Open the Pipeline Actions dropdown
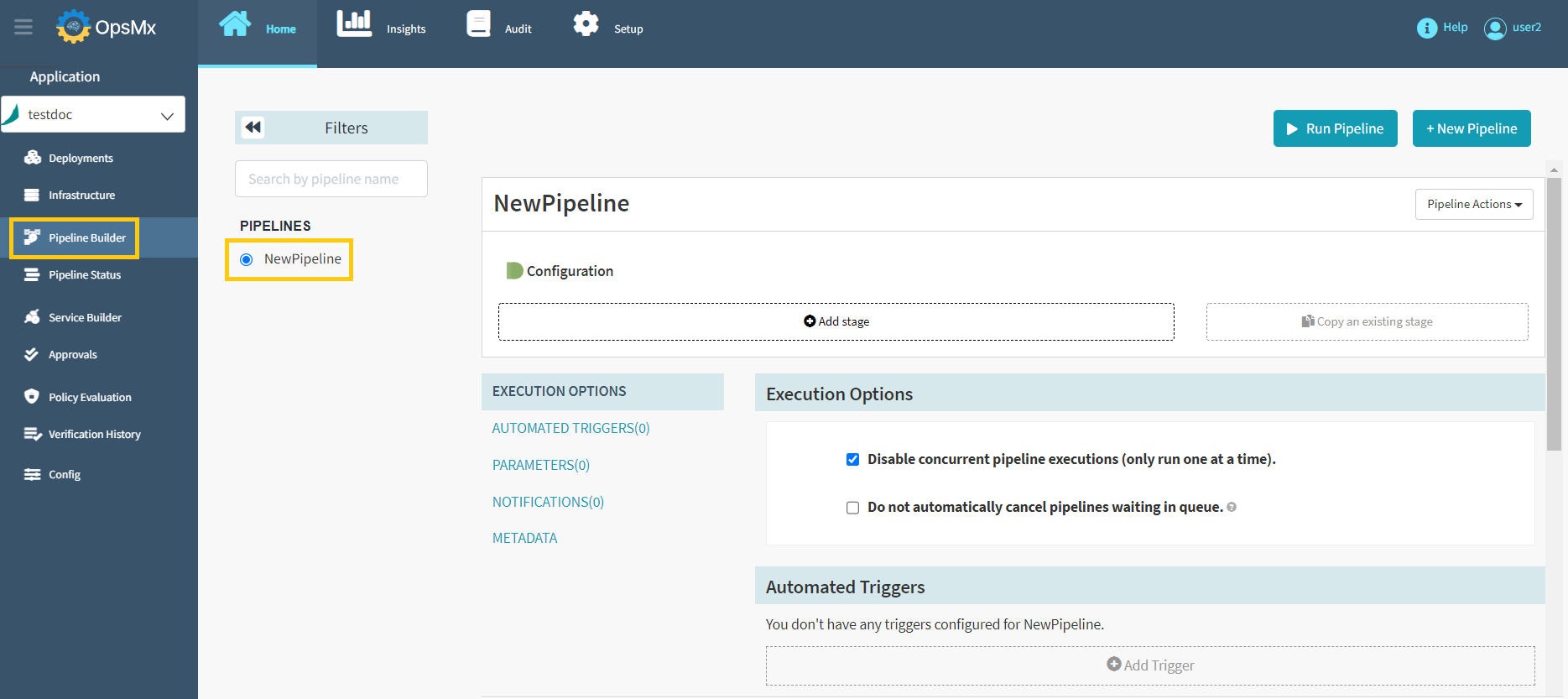The width and height of the screenshot is (1568, 699). (x=1473, y=205)
